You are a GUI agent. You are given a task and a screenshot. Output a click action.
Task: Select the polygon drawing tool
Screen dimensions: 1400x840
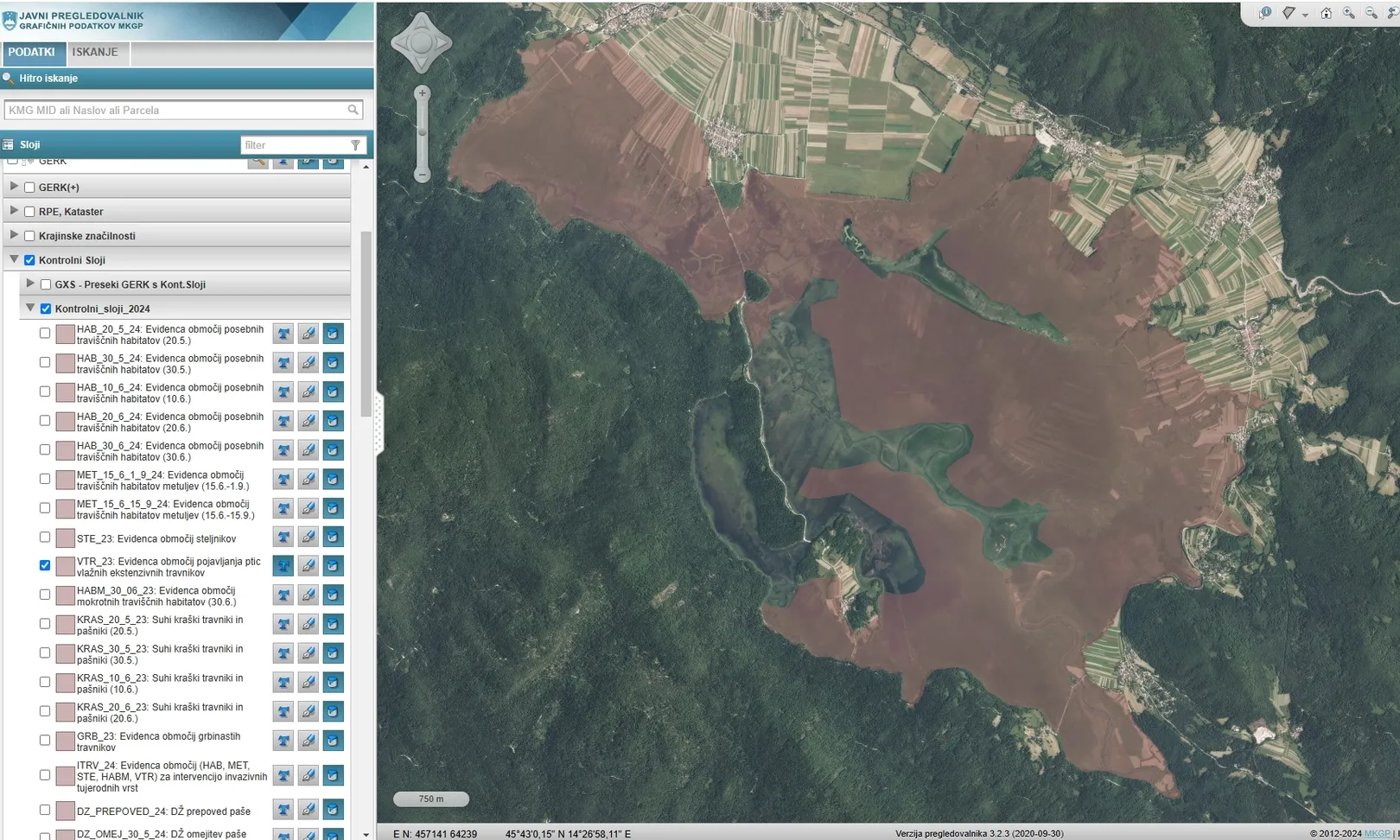tap(1289, 13)
